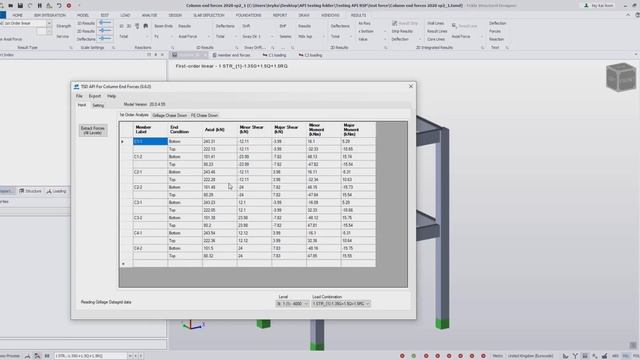Viewport: 640px width, 360px height.
Task: Open File menu in TSD API dialog
Action: (79, 96)
